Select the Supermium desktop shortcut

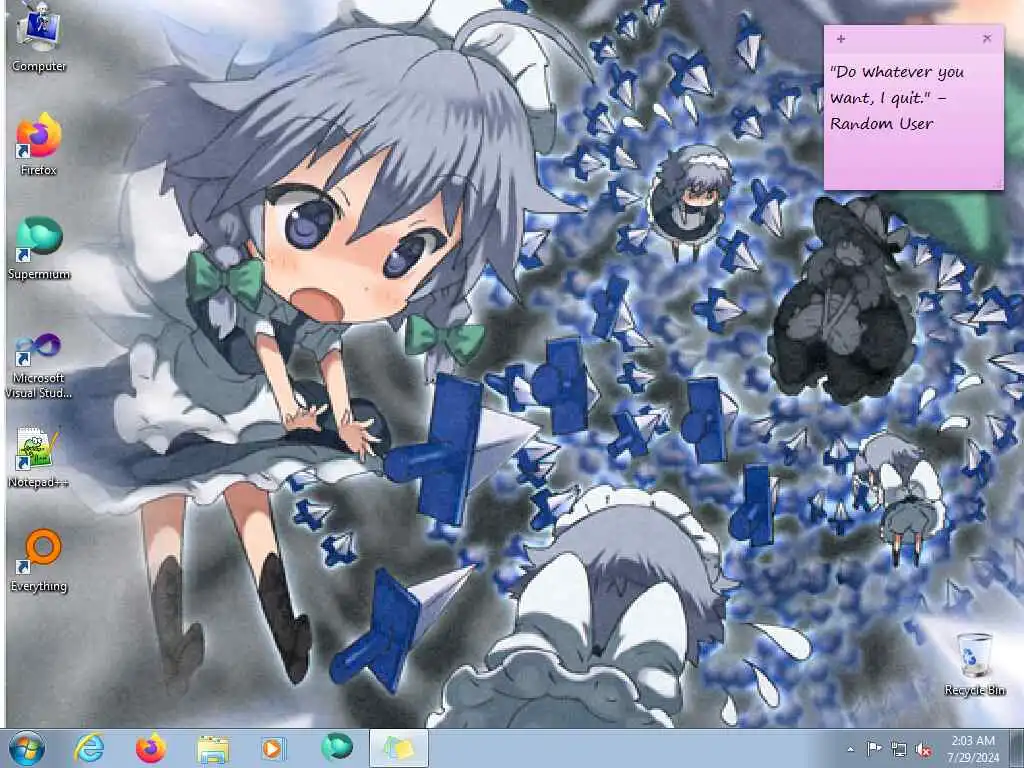click(x=39, y=248)
